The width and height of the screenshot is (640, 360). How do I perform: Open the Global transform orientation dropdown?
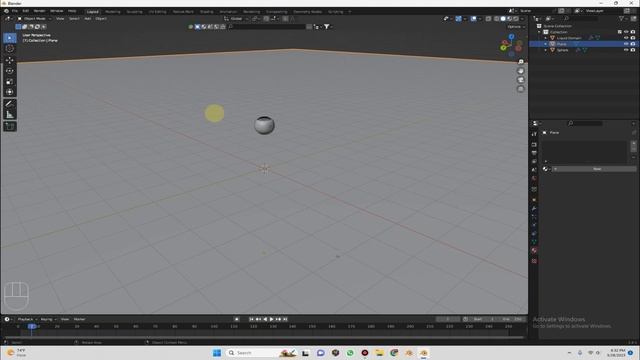click(236, 19)
